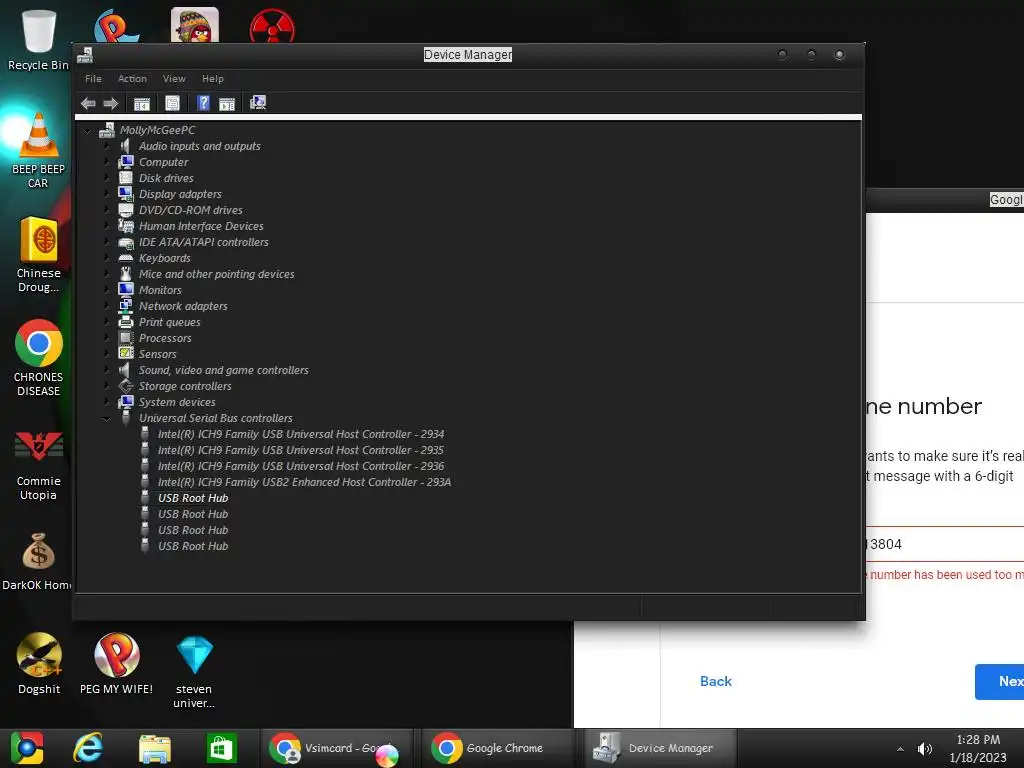This screenshot has width=1024, height=768.
Task: Click the Forward arrow toolbar icon
Action: tap(110, 103)
